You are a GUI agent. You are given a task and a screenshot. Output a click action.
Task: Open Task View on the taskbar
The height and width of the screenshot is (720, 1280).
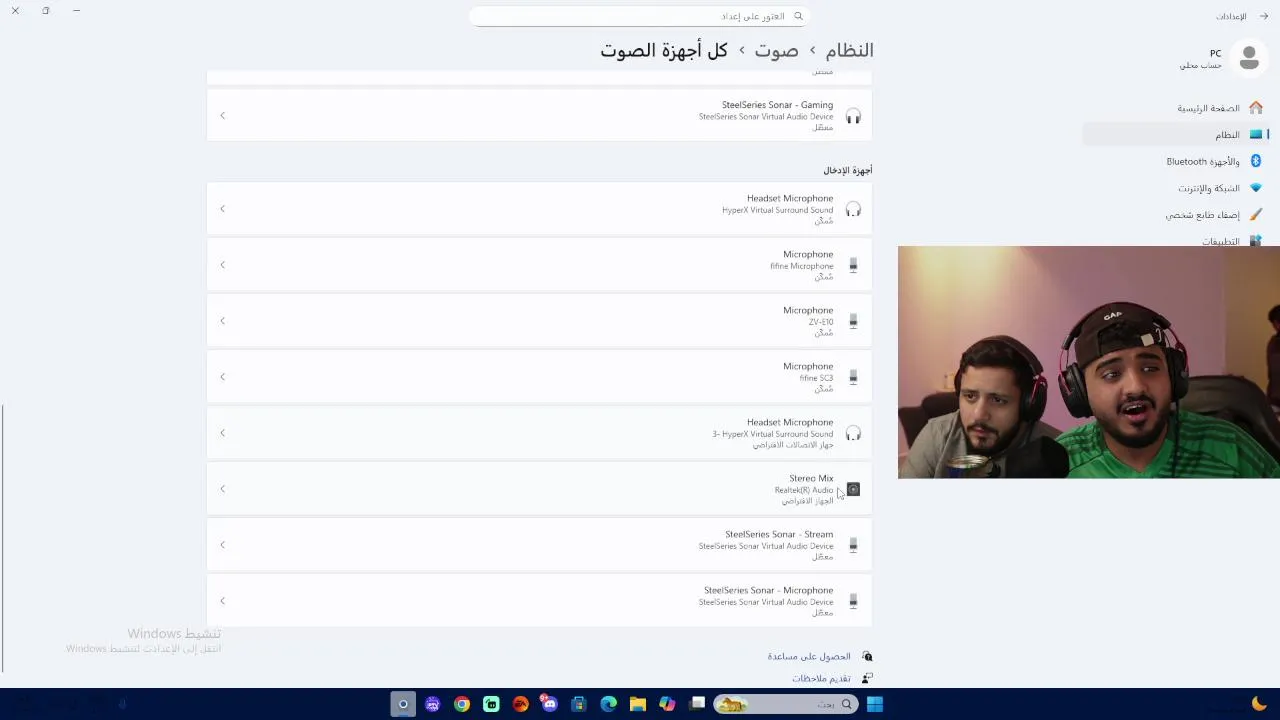pos(697,704)
